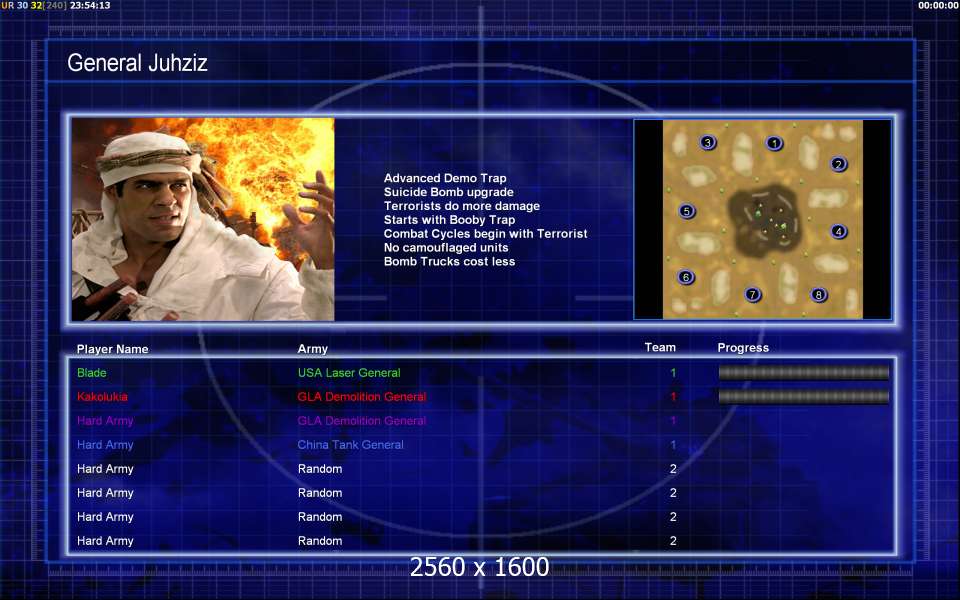The width and height of the screenshot is (960, 600).
Task: Select player name Kakolukia
Action: click(102, 397)
